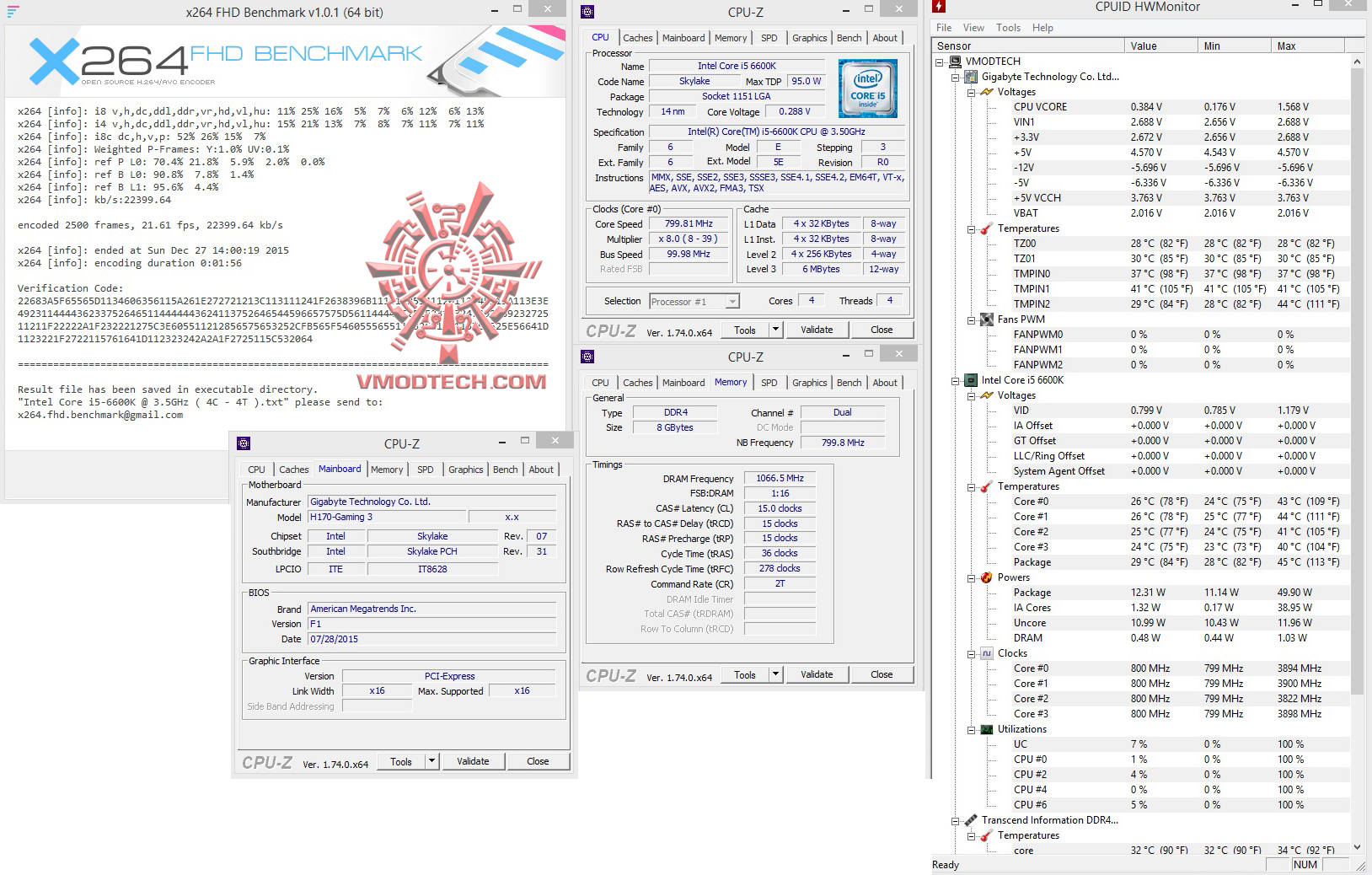Switch to SPD tab in CPU-Z Memory window
The height and width of the screenshot is (875, 1372).
[769, 383]
